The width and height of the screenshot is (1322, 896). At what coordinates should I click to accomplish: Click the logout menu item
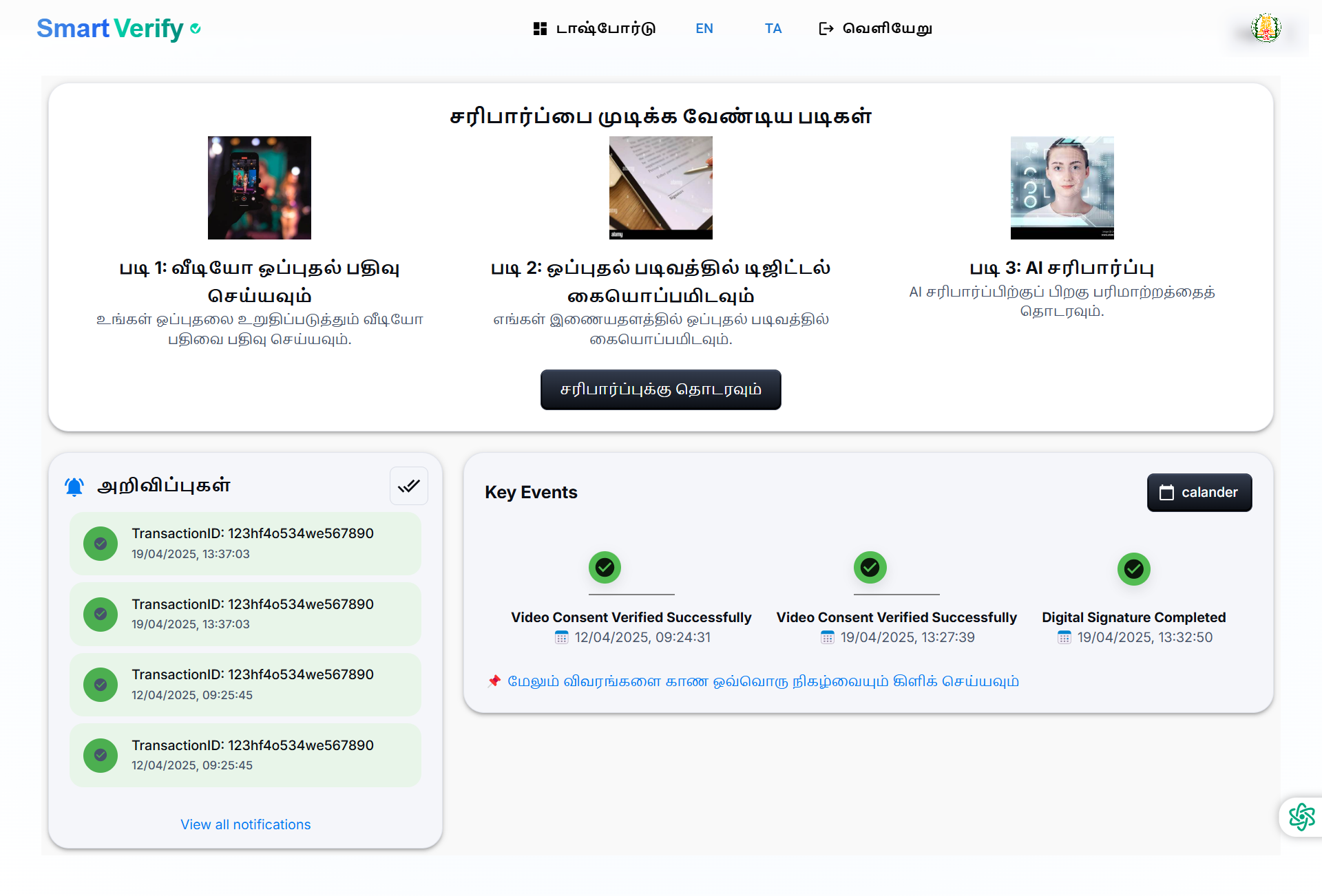[875, 28]
